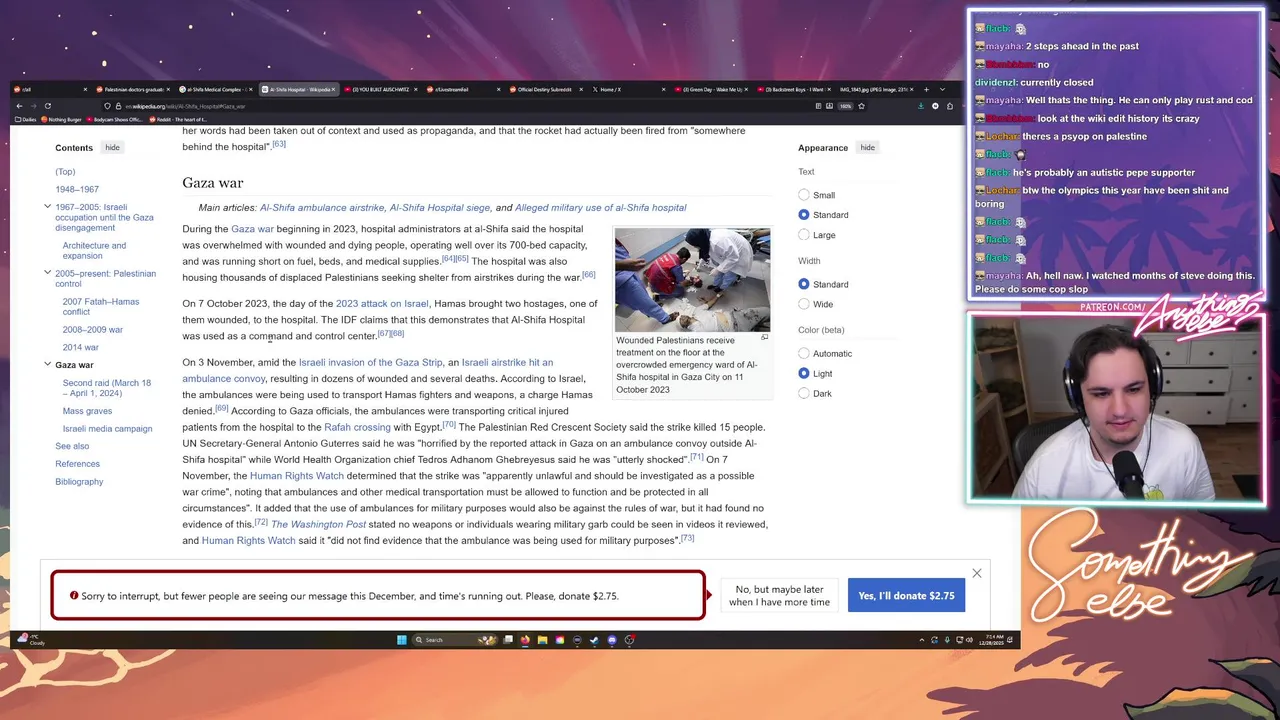Image resolution: width=1280 pixels, height=720 pixels.
Task: Open Task View on the taskbar
Action: (x=508, y=640)
